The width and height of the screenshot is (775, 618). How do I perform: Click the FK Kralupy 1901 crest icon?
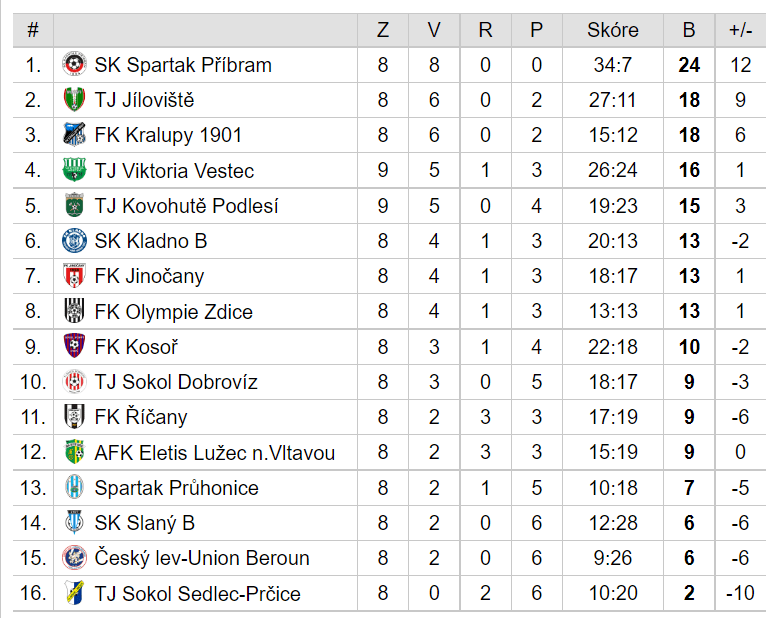pos(75,135)
